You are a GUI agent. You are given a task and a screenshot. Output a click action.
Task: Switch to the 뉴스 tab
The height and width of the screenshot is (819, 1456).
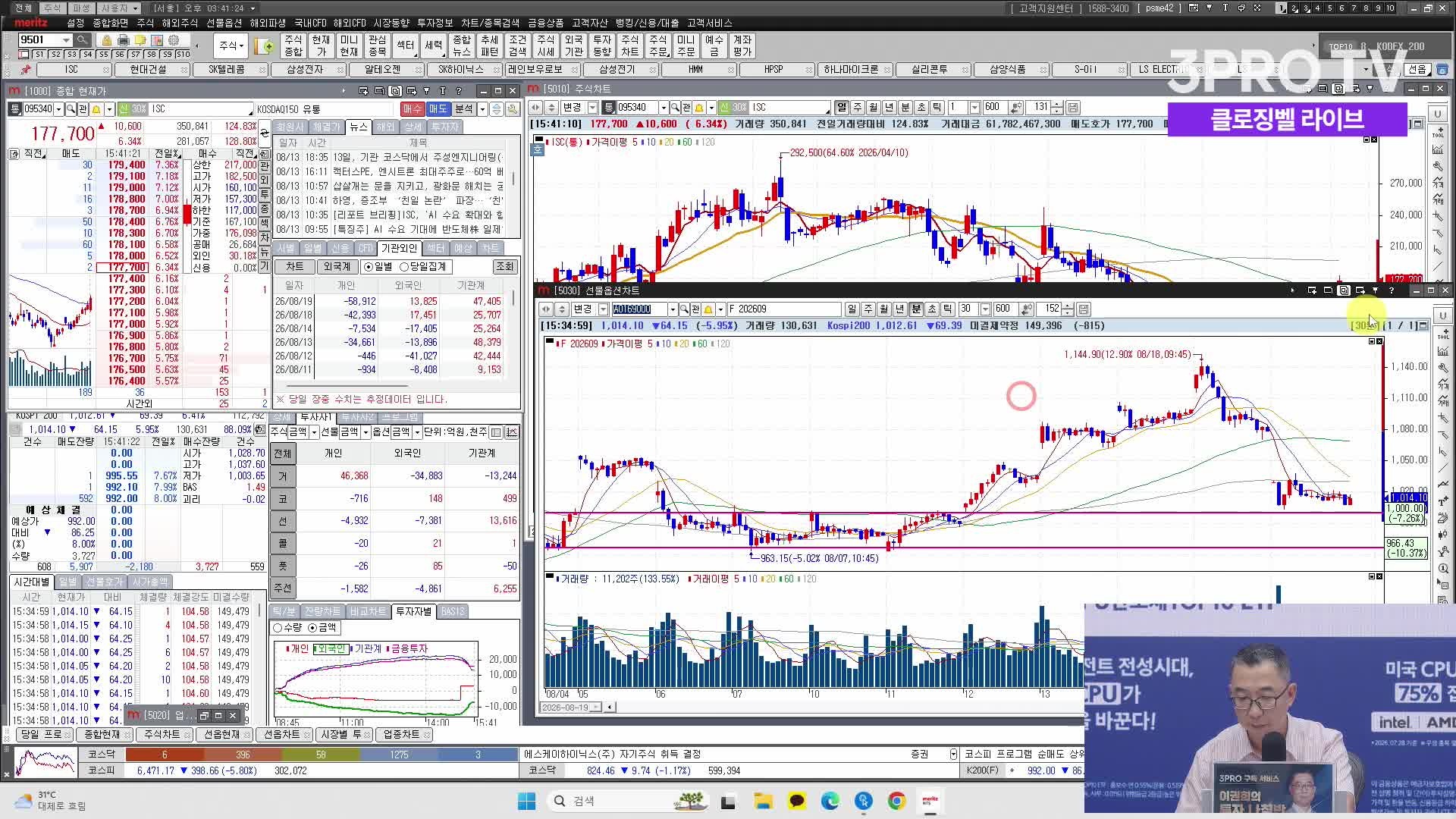pyautogui.click(x=359, y=127)
